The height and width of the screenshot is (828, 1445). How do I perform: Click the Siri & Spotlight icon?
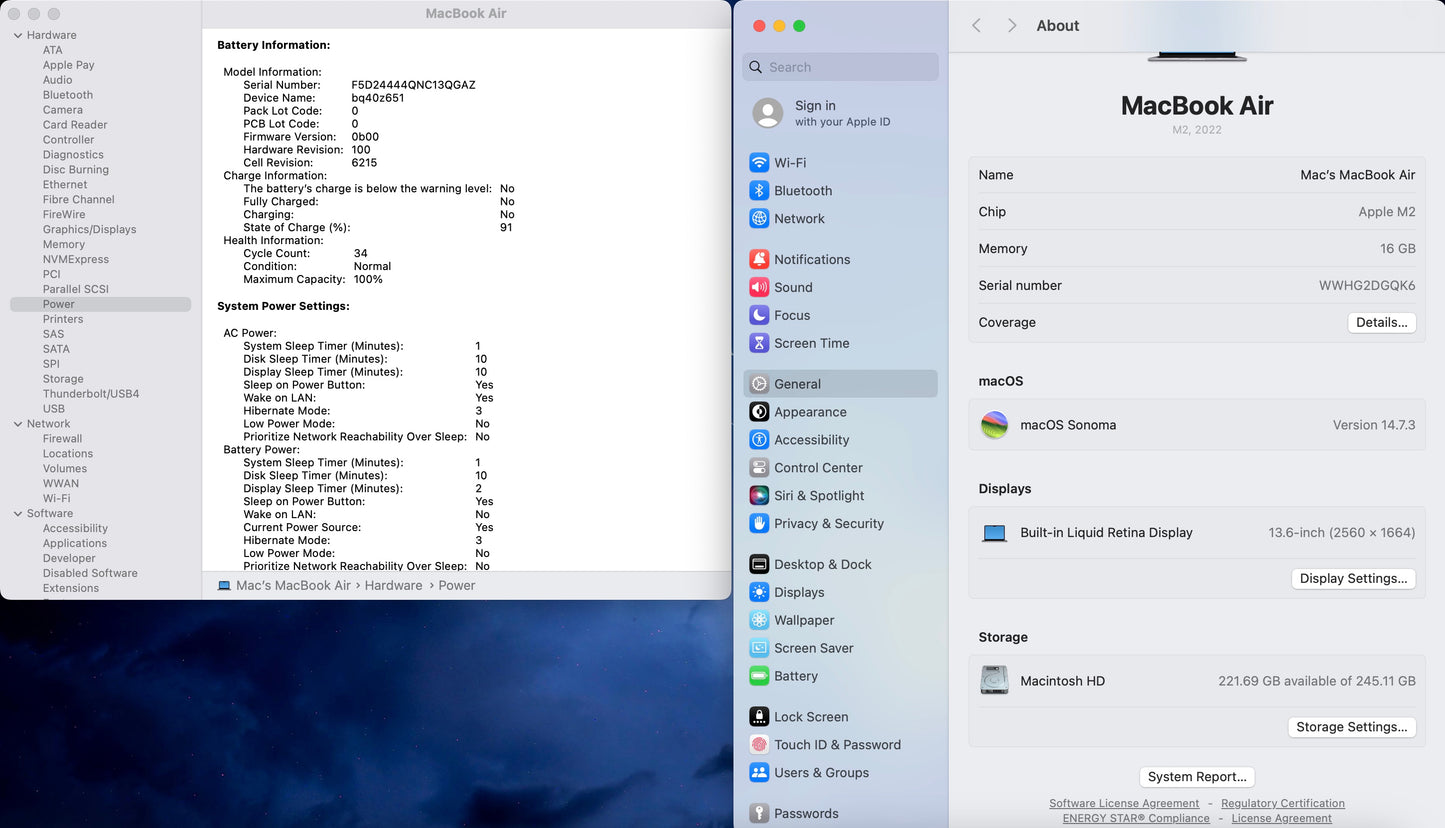pyautogui.click(x=759, y=496)
